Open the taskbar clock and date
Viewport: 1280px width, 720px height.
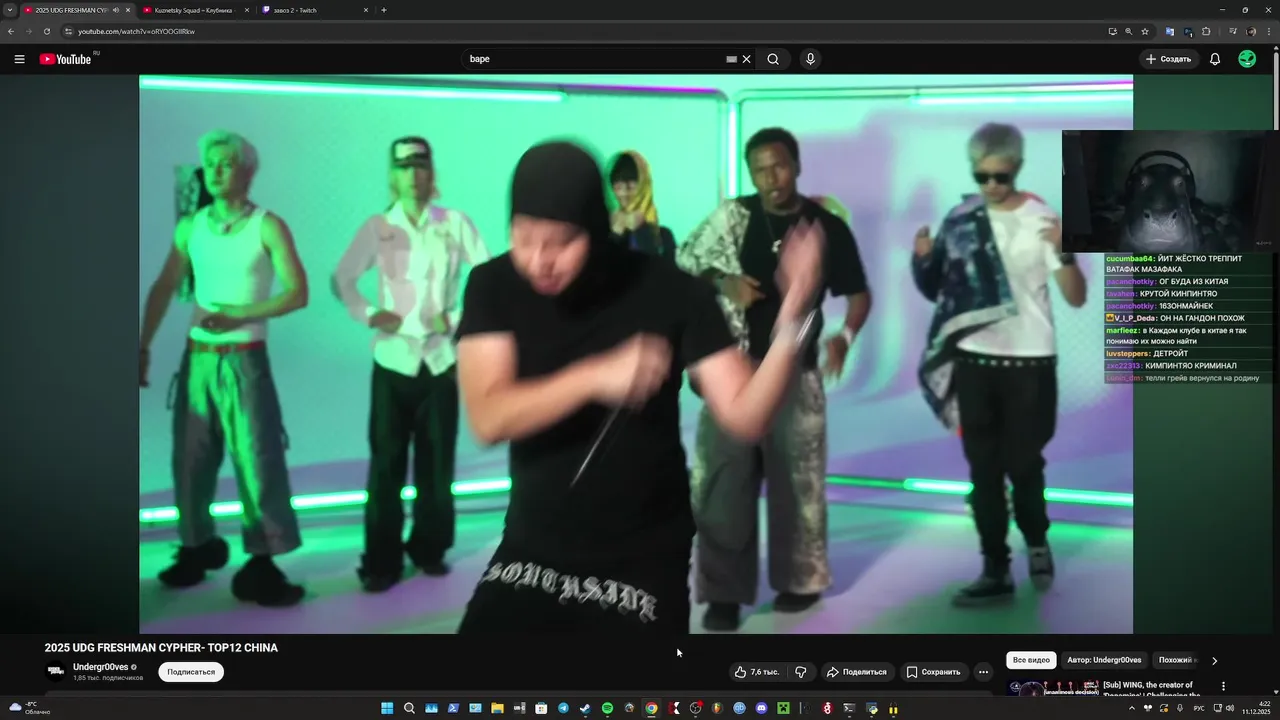[x=1254, y=708]
